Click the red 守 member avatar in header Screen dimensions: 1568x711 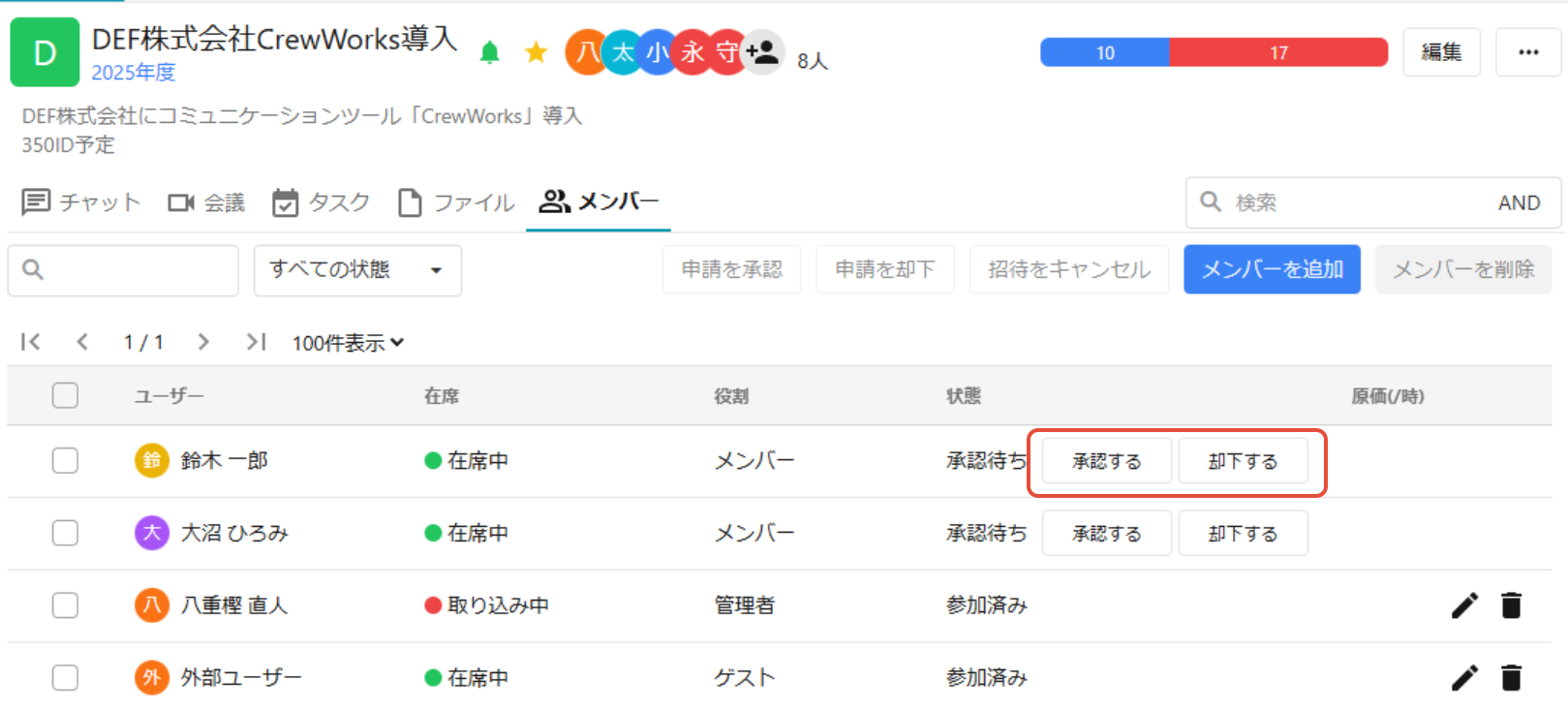725,52
